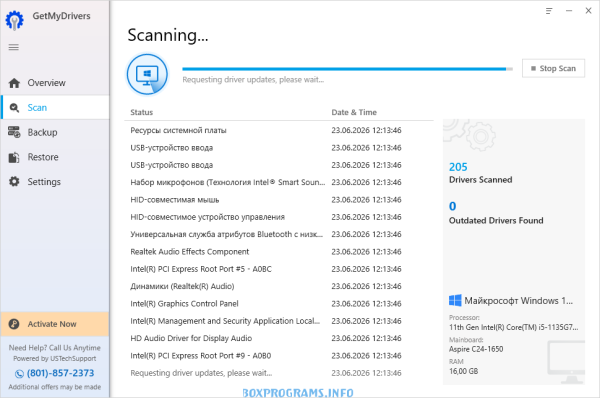Viewport: 600px width, 398px height.
Task: Open the Backup section
Action: pyautogui.click(x=55, y=132)
